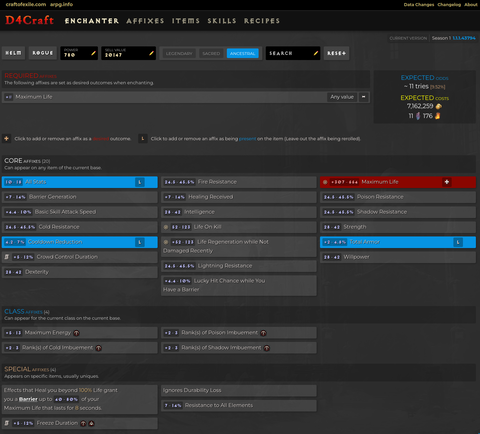Select the Willpower affix
This screenshot has height=434, width=480.
pos(398,257)
